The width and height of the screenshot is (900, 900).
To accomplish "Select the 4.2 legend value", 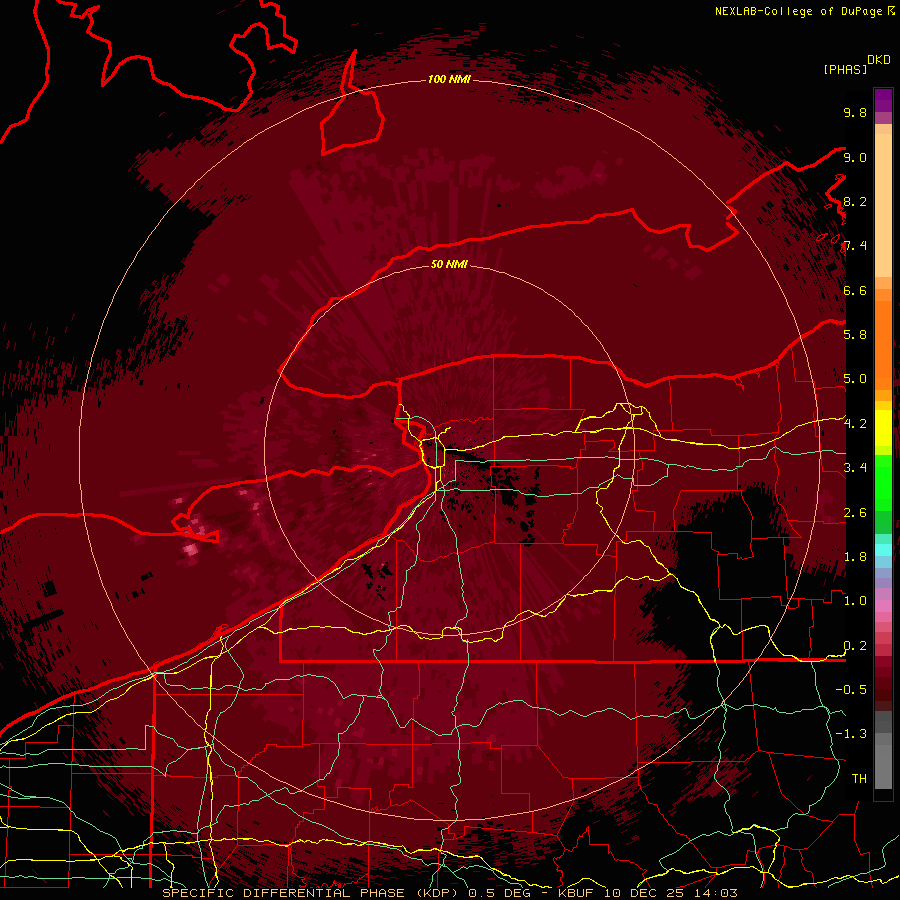I will 855,424.
